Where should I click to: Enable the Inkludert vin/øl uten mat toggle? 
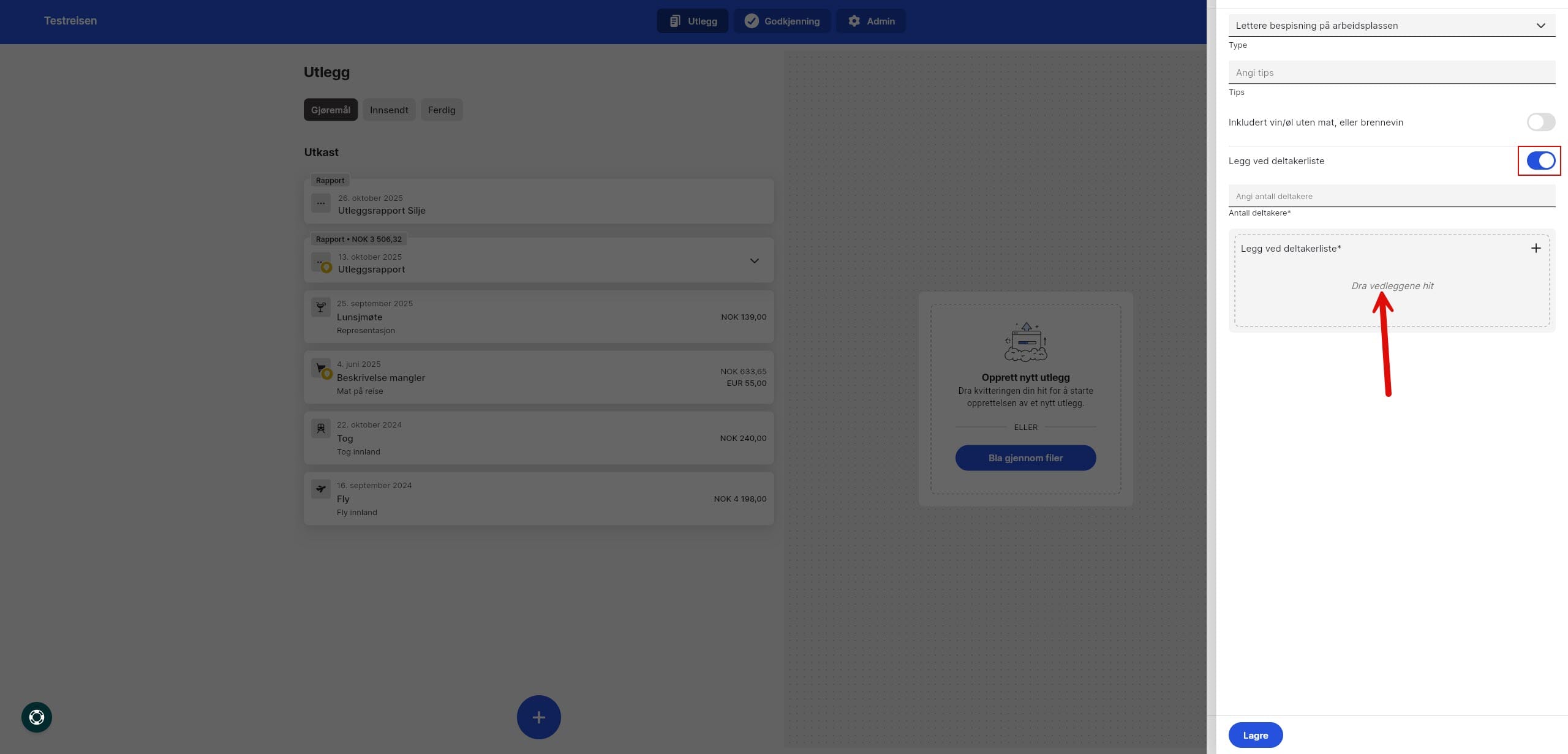coord(1540,122)
